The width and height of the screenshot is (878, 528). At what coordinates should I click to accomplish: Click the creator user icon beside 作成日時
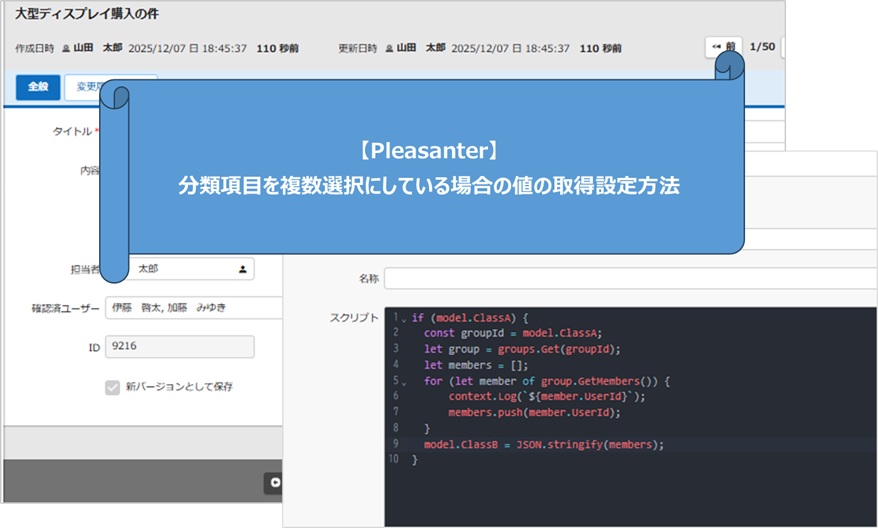pyautogui.click(x=66, y=48)
